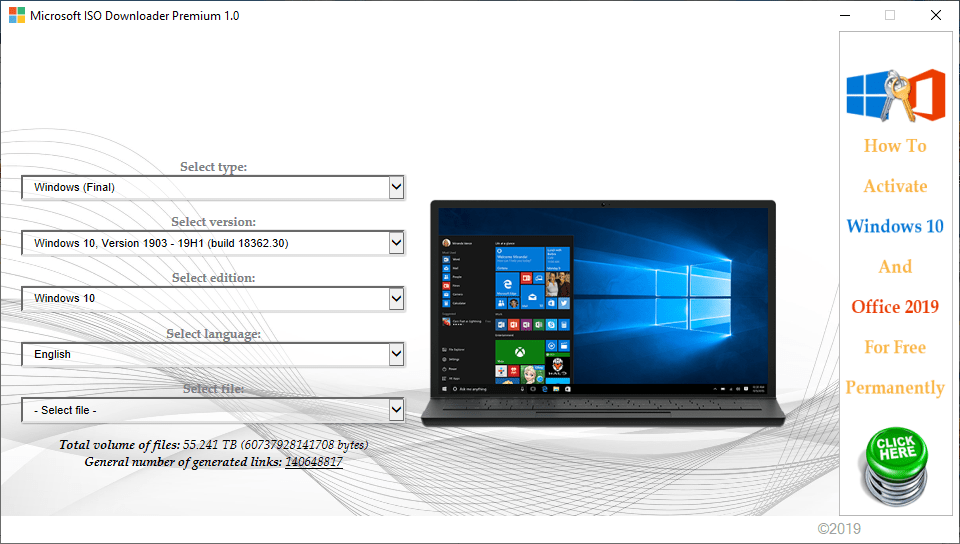This screenshot has width=960, height=544.
Task: Expand the Select edition dropdown arrow
Action: [x=396, y=299]
